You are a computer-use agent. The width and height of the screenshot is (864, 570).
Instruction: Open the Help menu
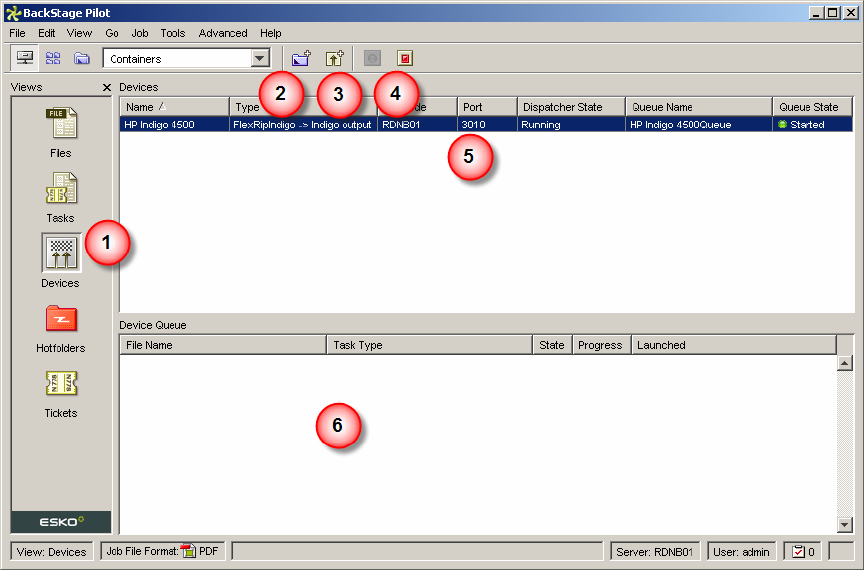(271, 33)
